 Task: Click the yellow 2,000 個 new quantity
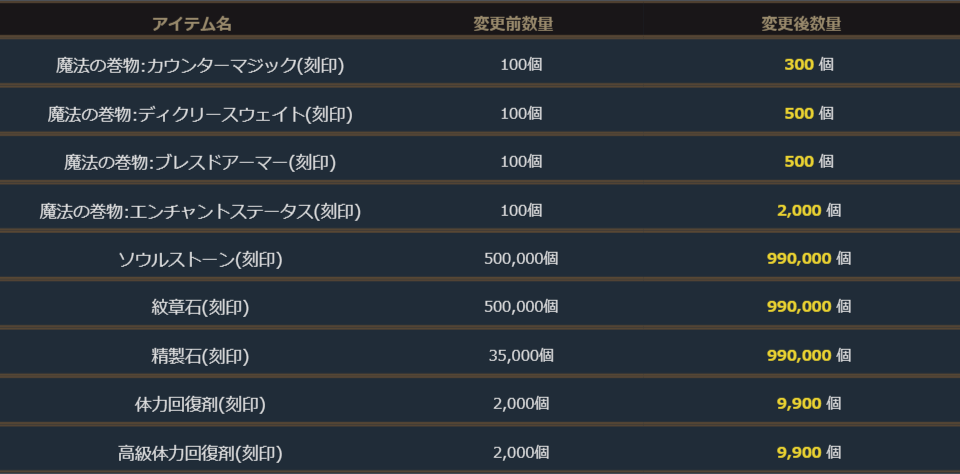[x=808, y=210]
